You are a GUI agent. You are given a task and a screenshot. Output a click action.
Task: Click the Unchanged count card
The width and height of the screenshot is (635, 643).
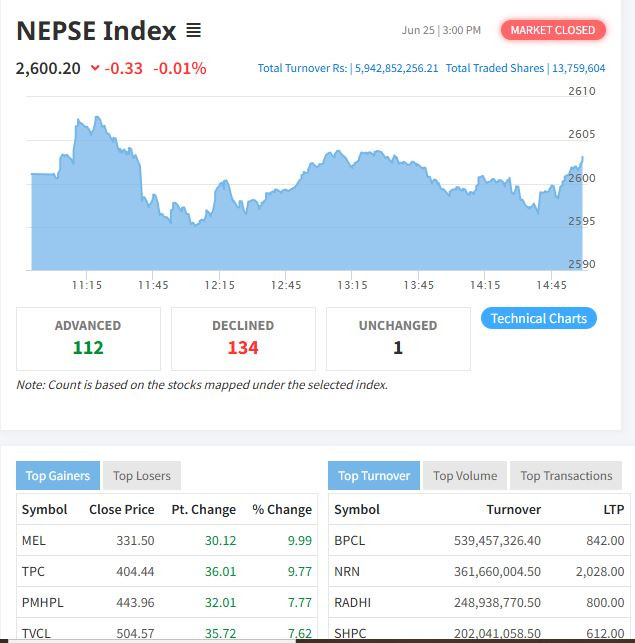(x=398, y=338)
